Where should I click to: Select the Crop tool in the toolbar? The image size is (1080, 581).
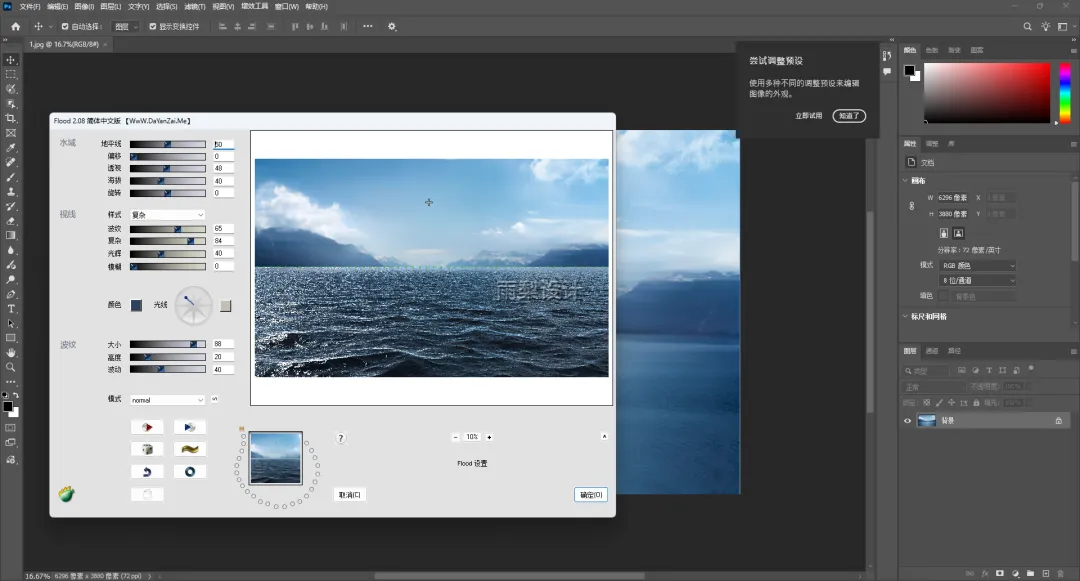point(11,118)
